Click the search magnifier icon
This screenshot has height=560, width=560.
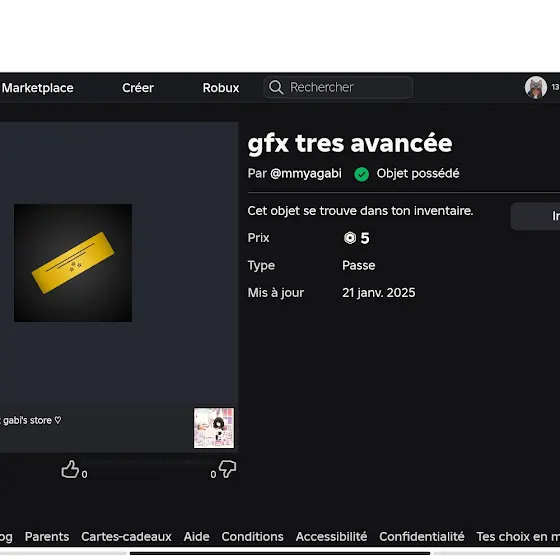tap(276, 87)
